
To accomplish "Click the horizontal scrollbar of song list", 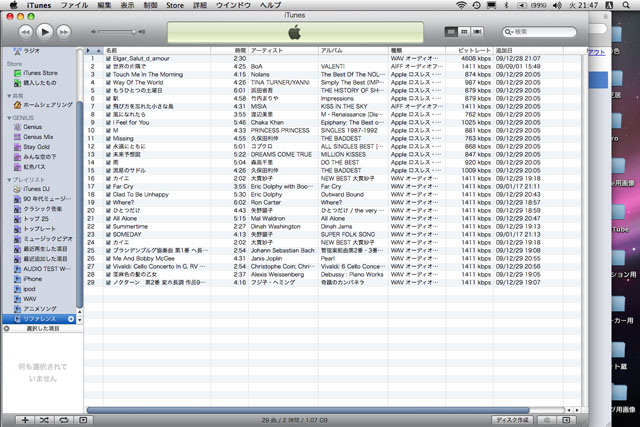I will [308, 410].
